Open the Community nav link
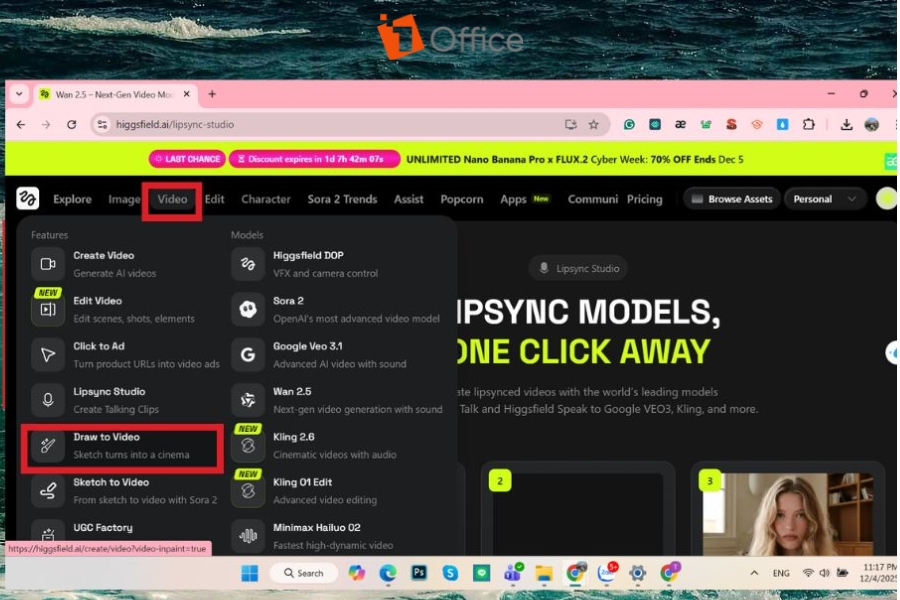Viewport: 900px width, 600px height. pyautogui.click(x=593, y=199)
